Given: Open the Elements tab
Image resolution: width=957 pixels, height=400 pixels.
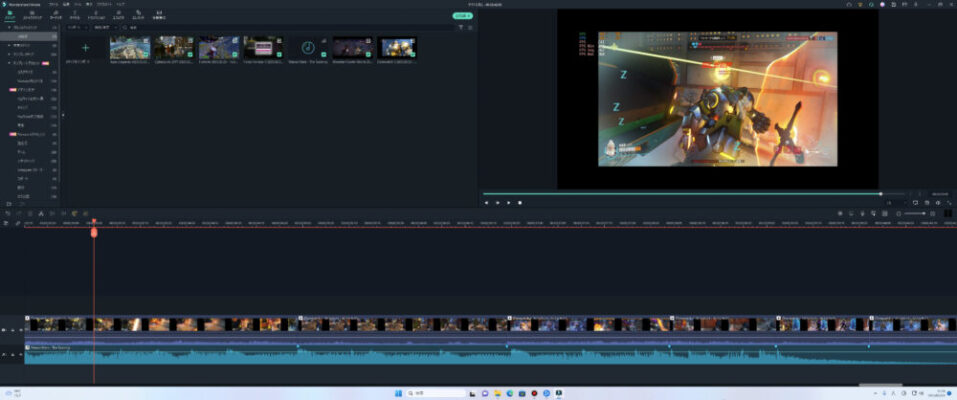Looking at the screenshot, I should point(139,15).
